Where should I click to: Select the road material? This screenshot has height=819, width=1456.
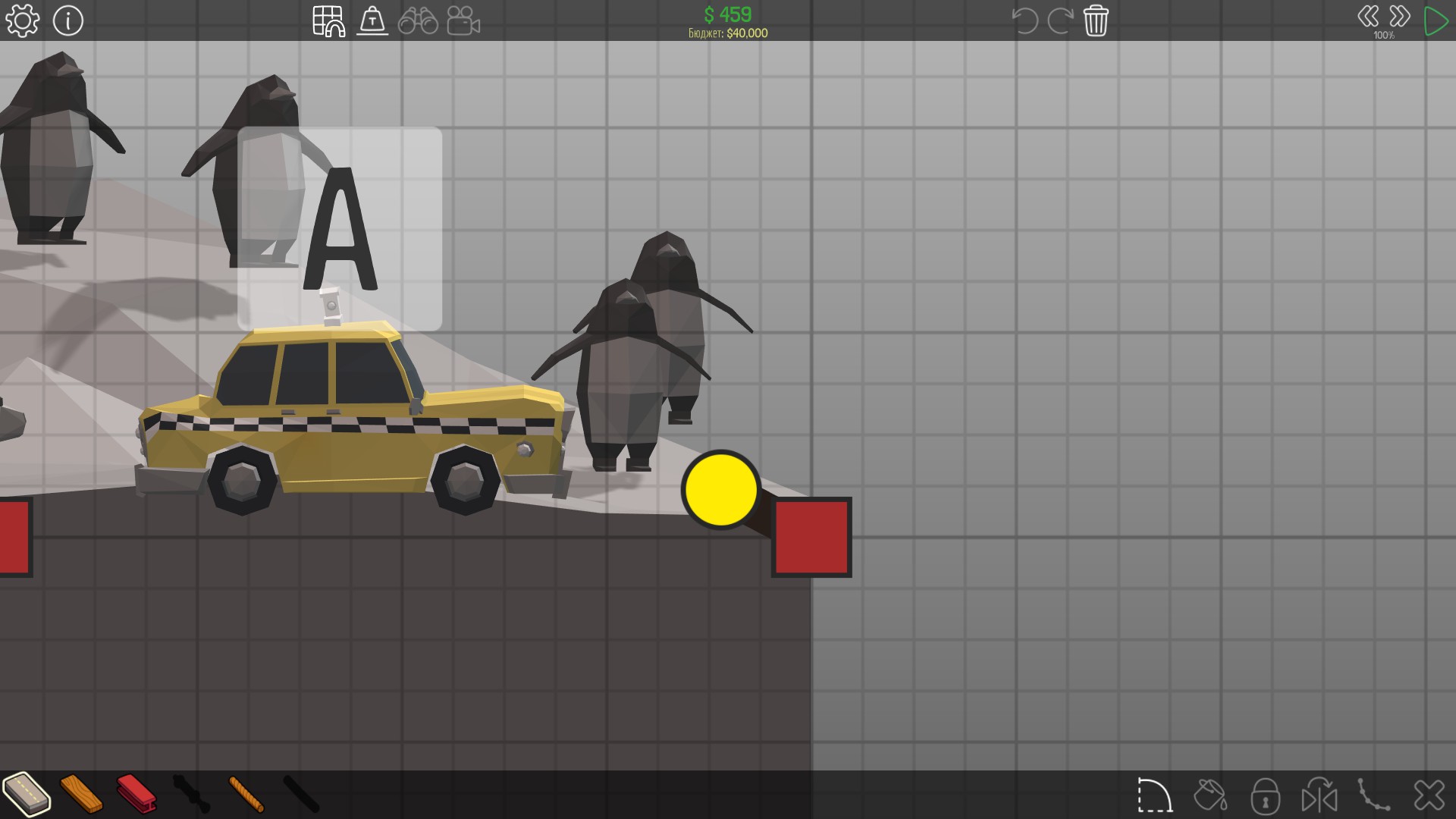[27, 794]
